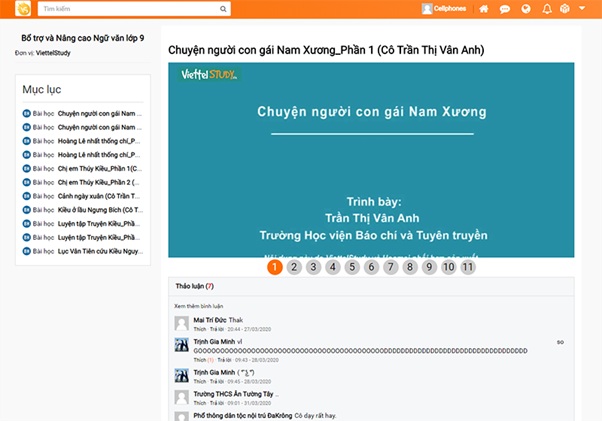This screenshot has width=602, height=421.
Task: Click the globe icon in top bar
Action: (526, 9)
